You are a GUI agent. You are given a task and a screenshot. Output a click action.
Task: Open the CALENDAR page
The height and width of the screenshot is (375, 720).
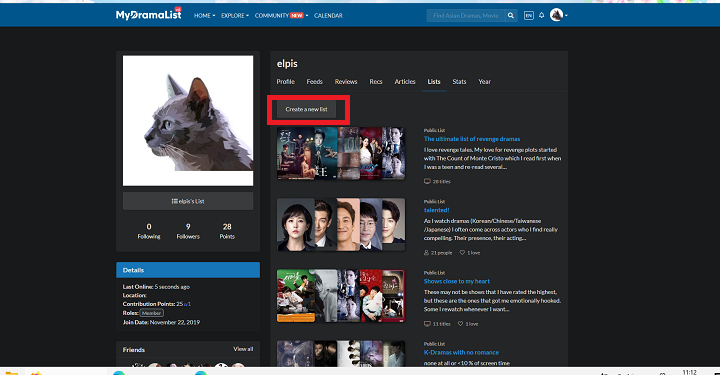328,16
